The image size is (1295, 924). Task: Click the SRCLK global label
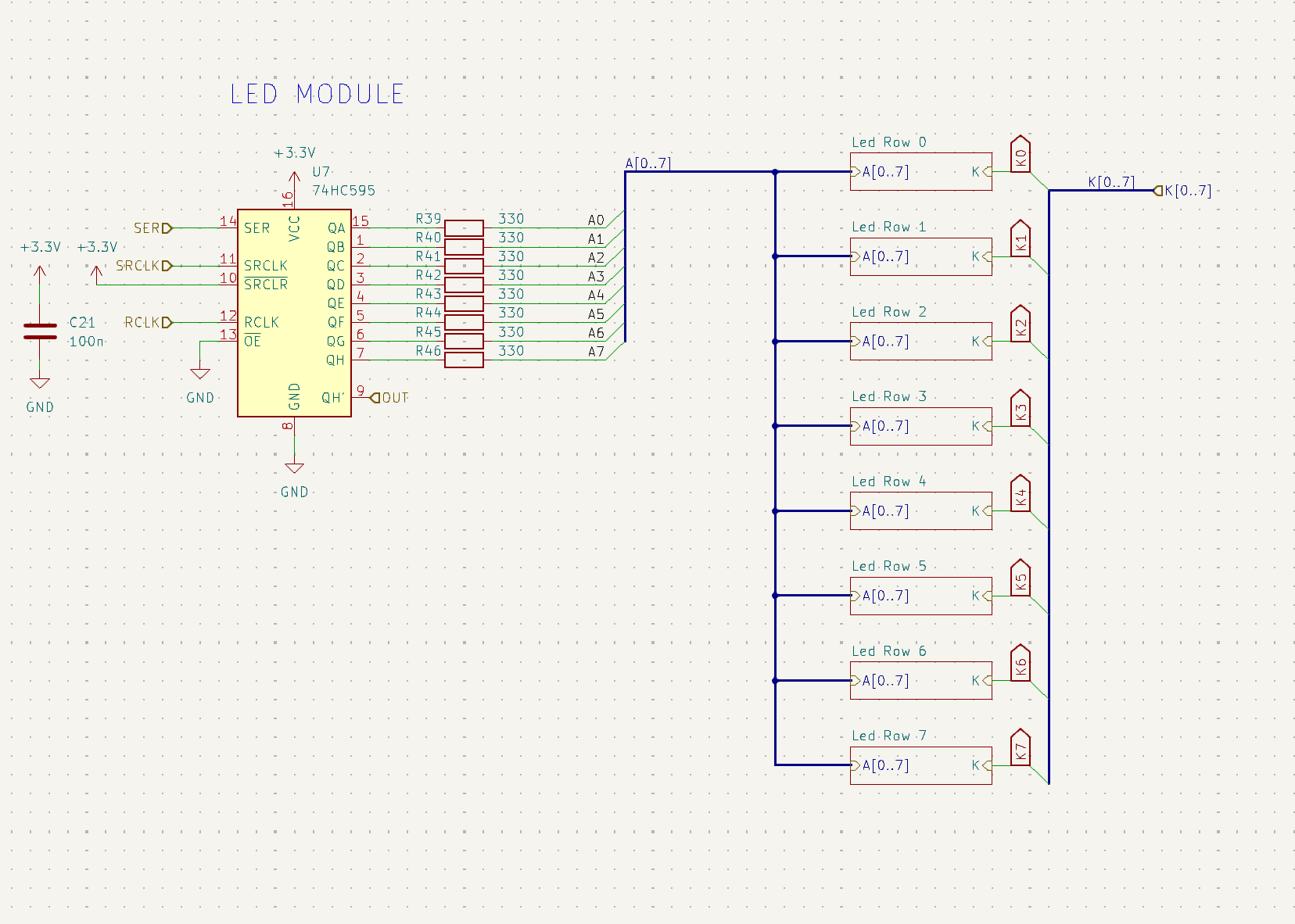[138, 266]
